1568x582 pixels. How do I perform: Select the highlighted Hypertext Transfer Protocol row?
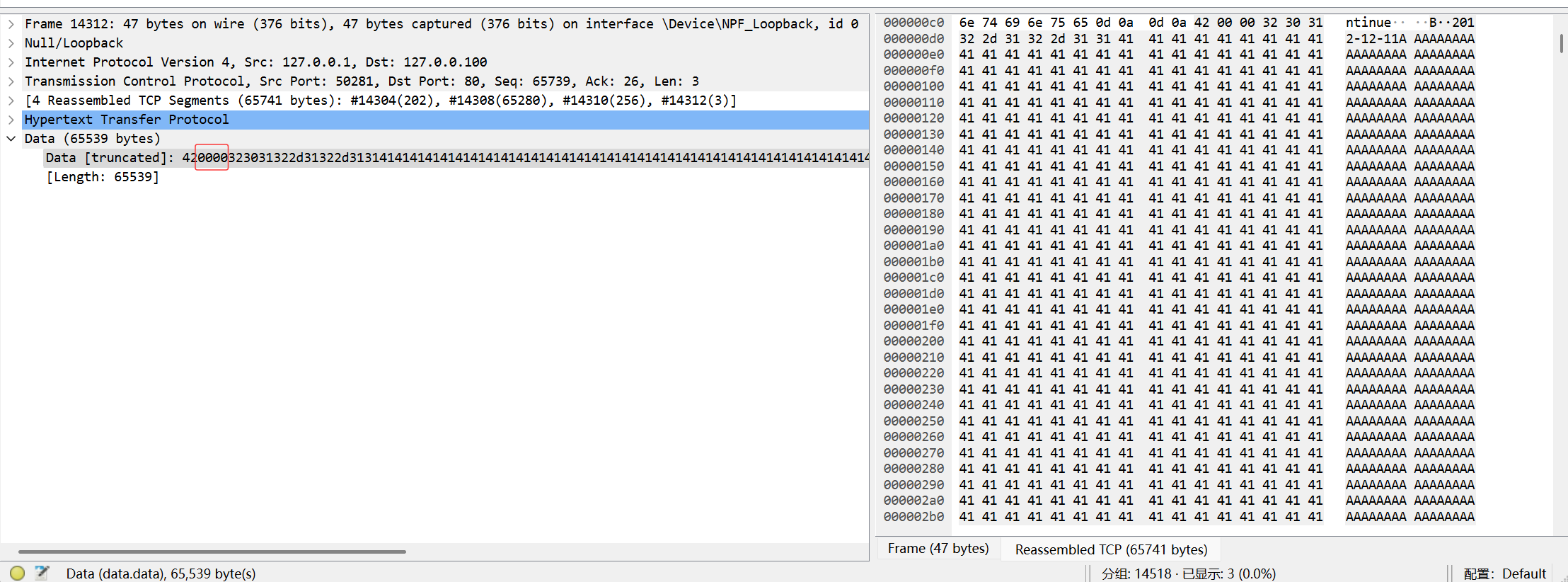click(x=127, y=120)
